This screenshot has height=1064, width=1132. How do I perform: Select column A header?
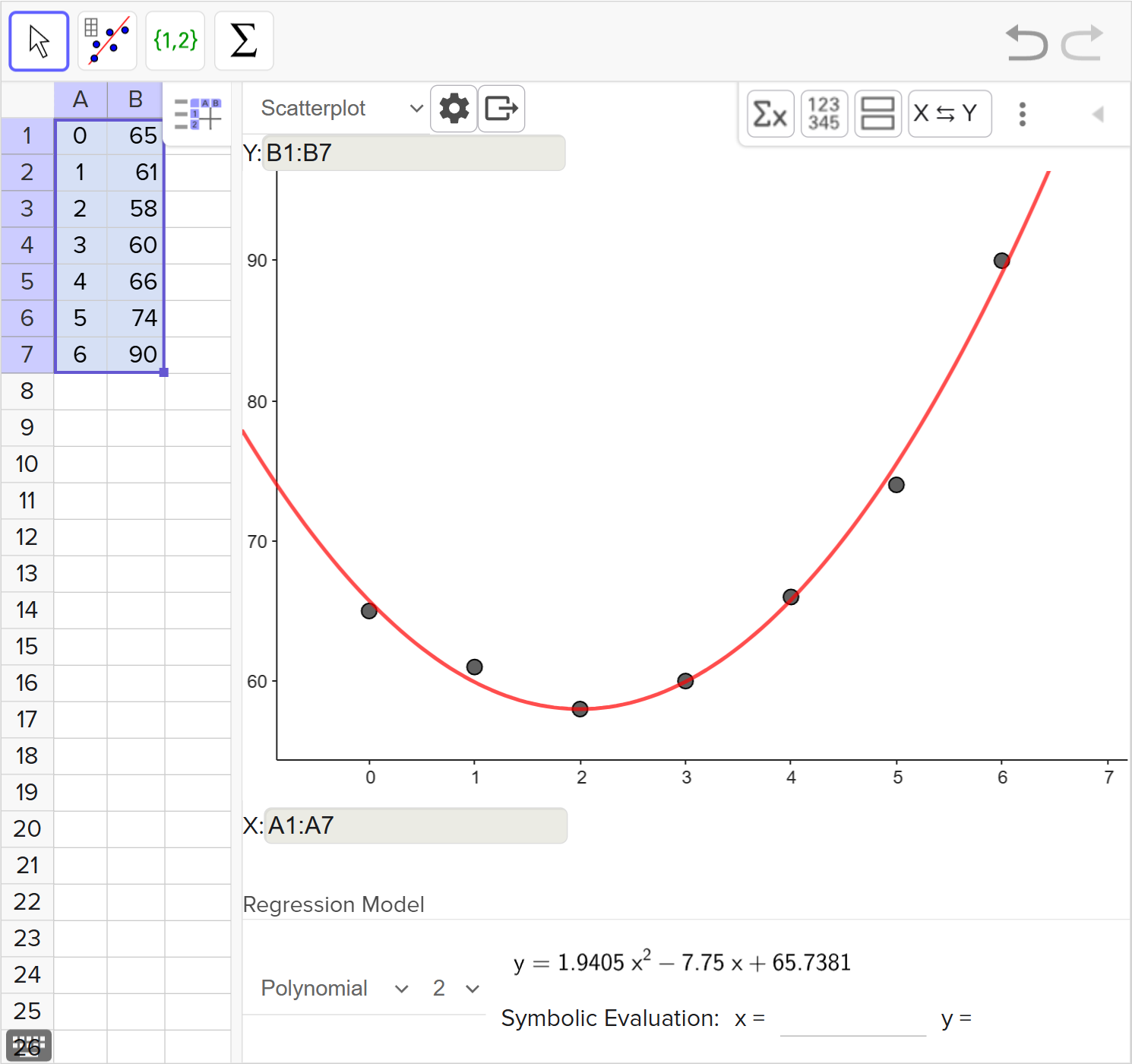81,100
